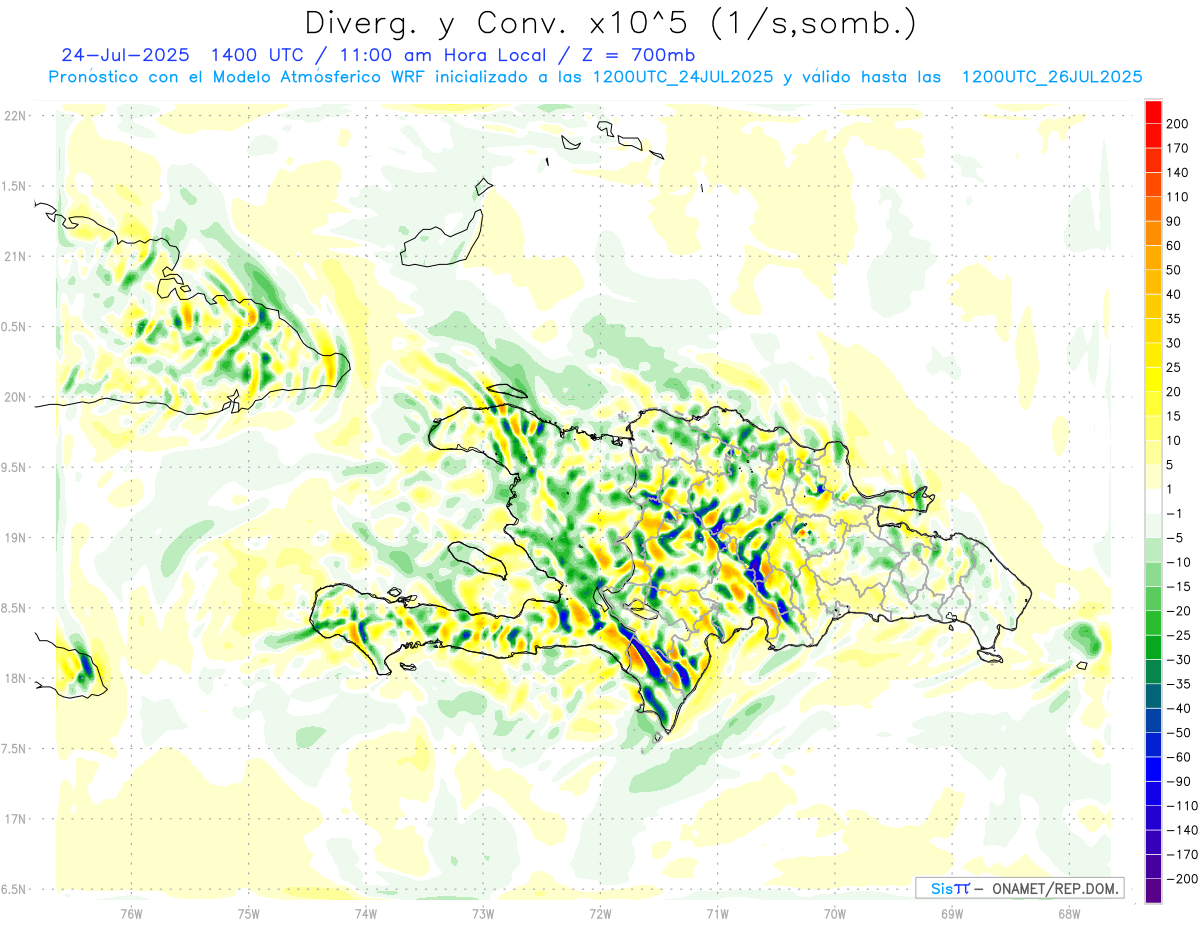
Task: Click the colorbar label "-110"
Action: [1182, 806]
